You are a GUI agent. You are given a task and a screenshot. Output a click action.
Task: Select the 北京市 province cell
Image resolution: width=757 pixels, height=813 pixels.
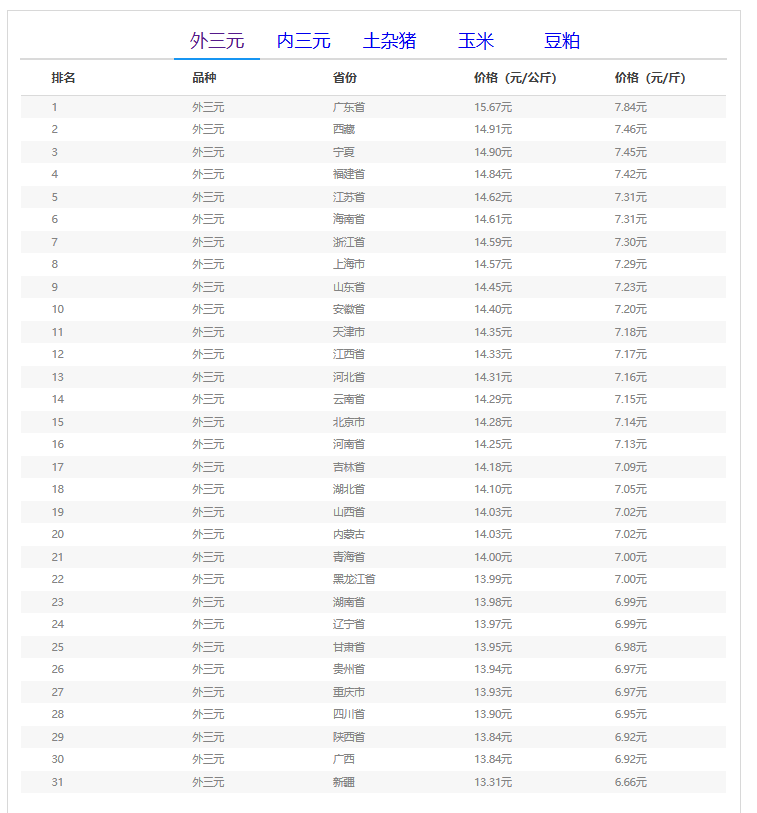click(349, 422)
